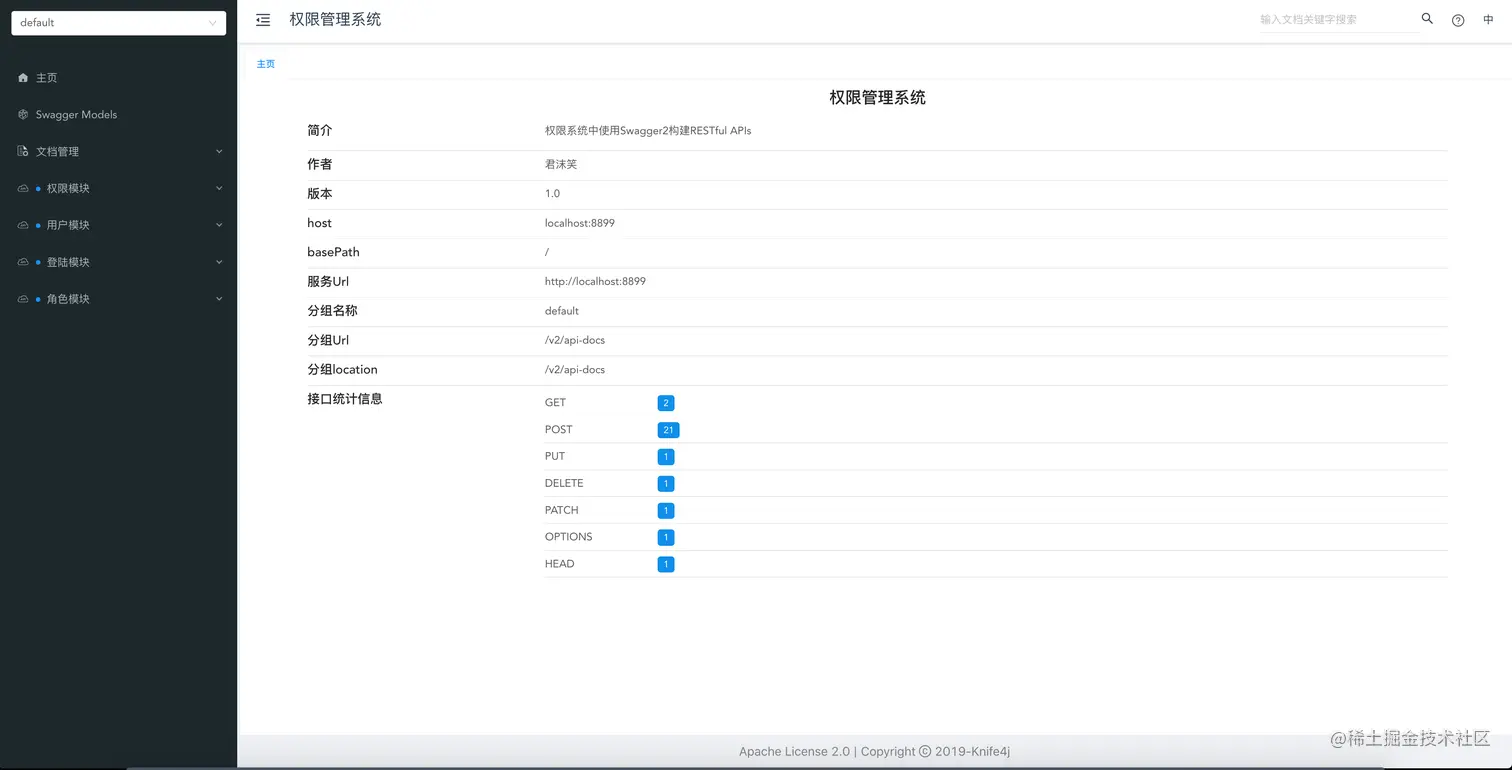Click the cloud icon beside 权限模块
Screen dimensions: 1512x770
pos(23,189)
